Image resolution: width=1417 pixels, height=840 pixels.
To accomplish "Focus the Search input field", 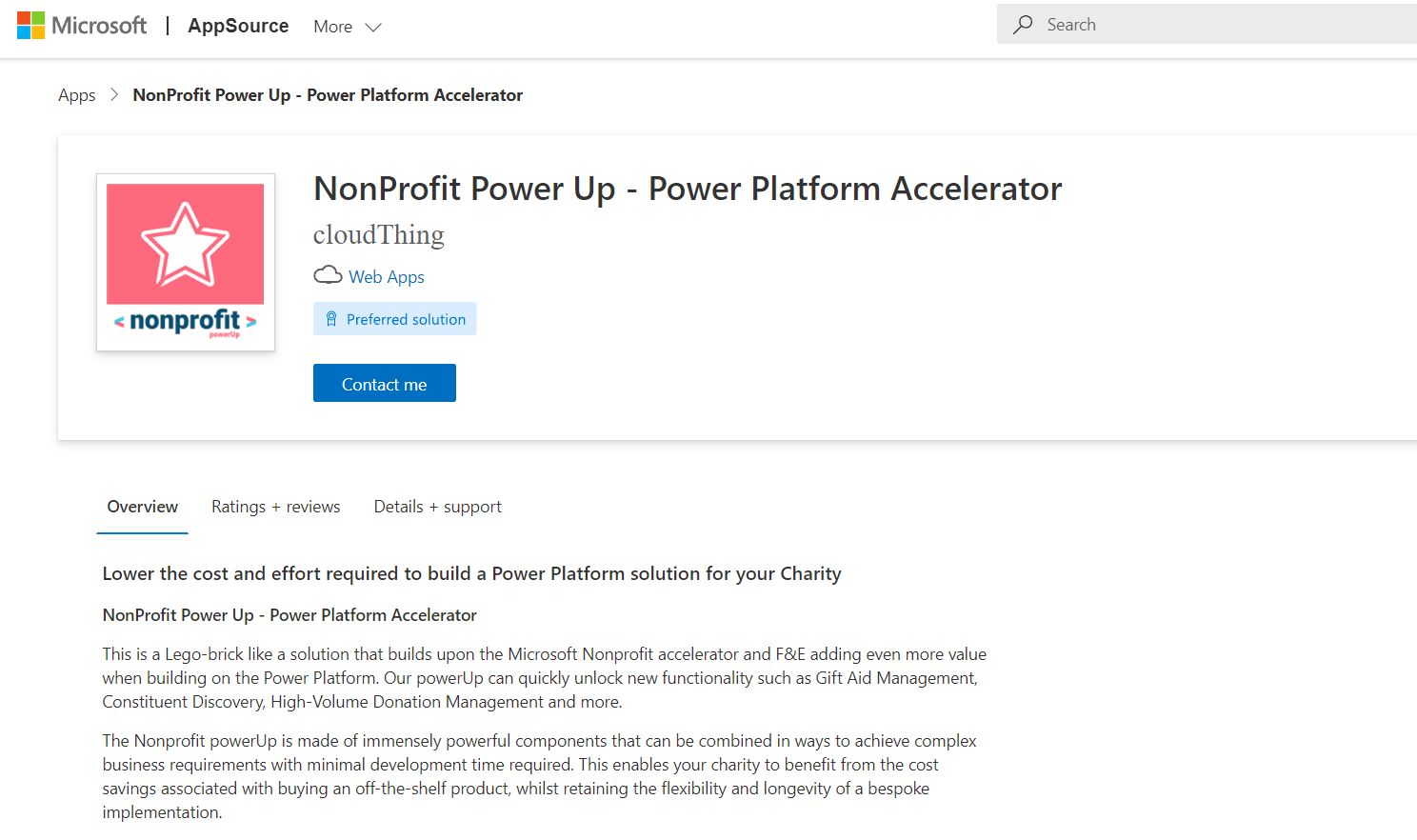I will tap(1207, 25).
